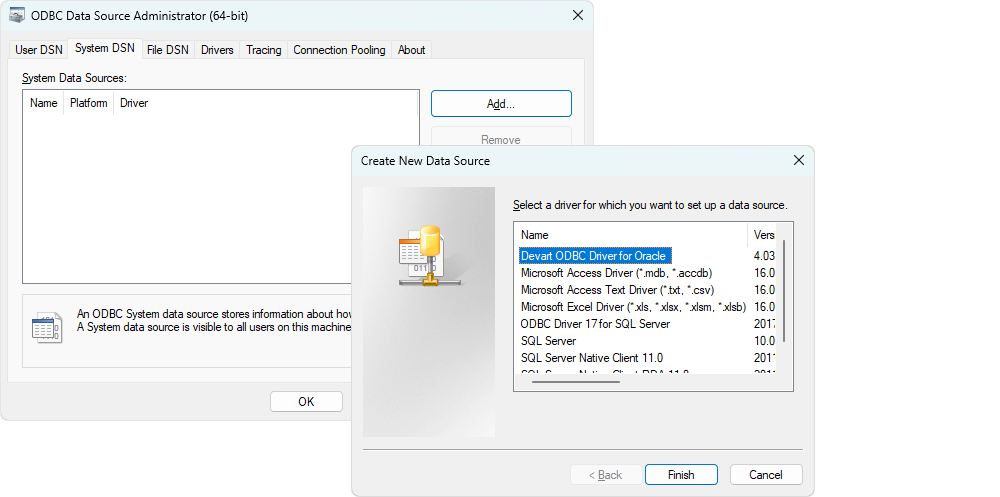The width and height of the screenshot is (1000, 497).
Task: Click the Version column header in driver list
Action: click(763, 235)
